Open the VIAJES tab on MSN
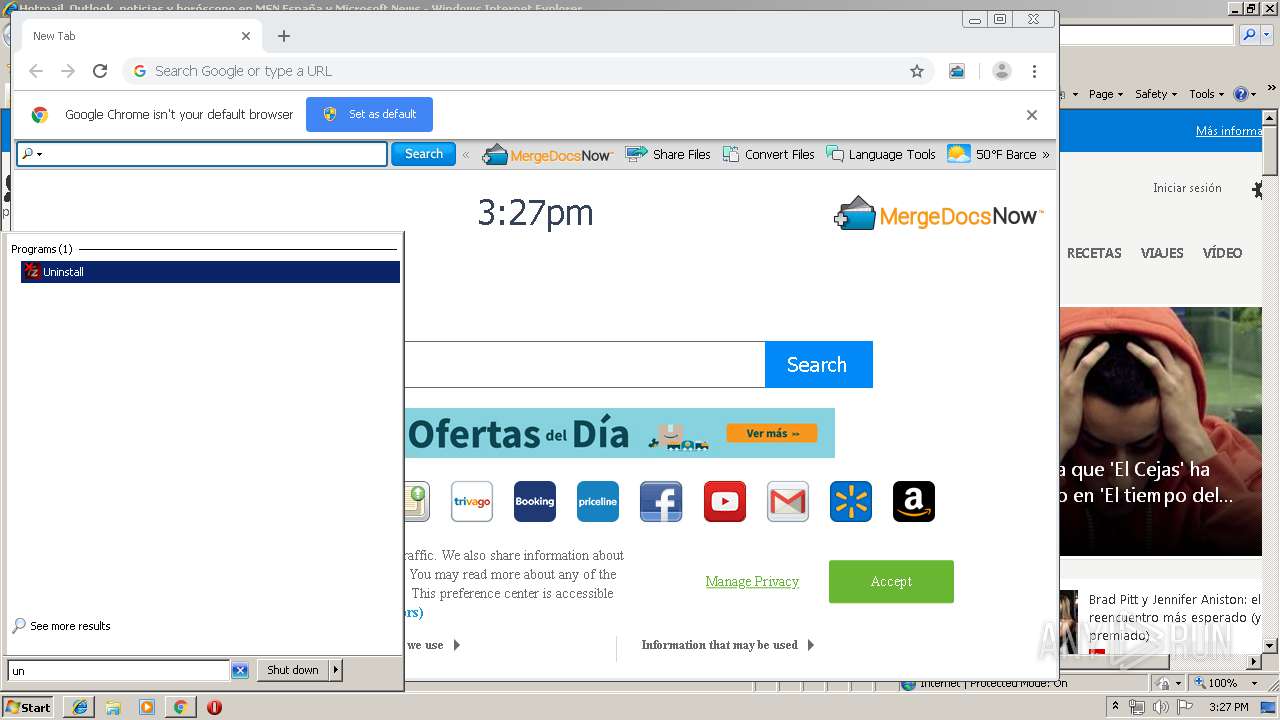Image resolution: width=1280 pixels, height=720 pixels. click(x=1162, y=253)
